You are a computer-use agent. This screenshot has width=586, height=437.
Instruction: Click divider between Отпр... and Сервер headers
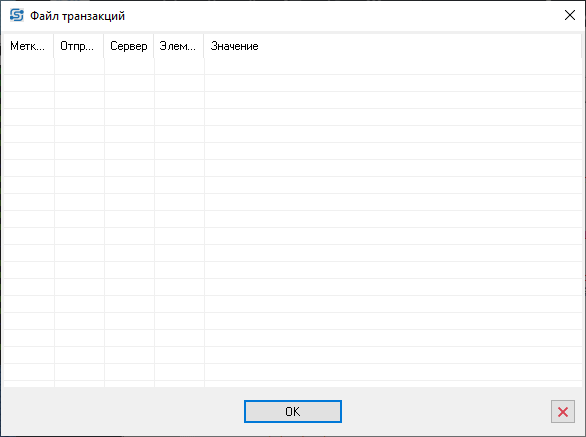(104, 46)
